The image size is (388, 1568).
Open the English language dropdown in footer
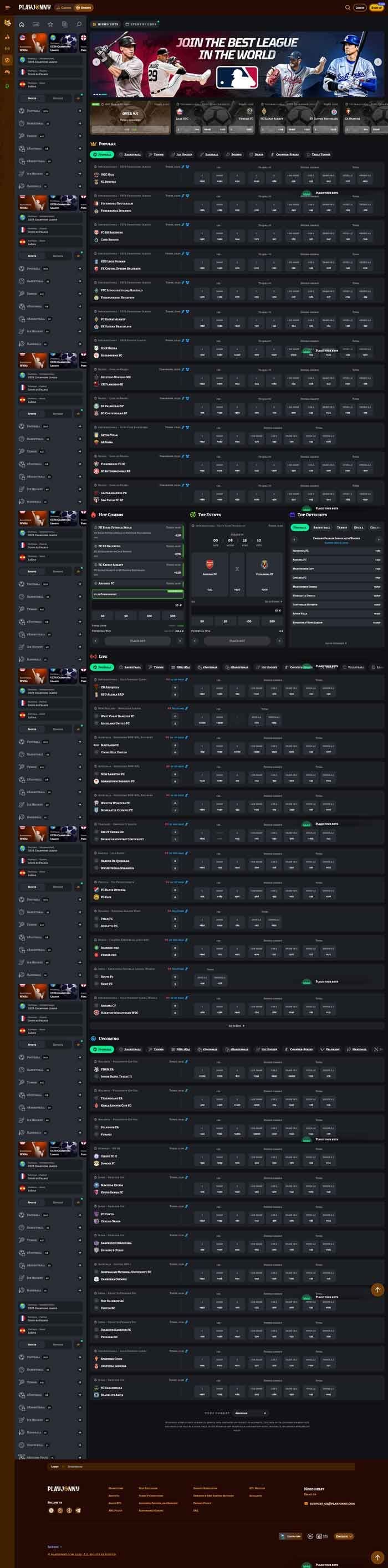click(344, 1536)
